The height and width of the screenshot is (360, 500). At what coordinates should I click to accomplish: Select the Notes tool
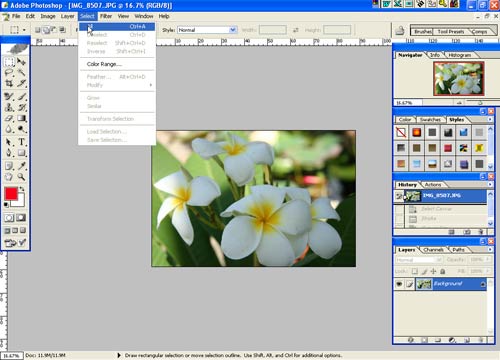(9, 166)
